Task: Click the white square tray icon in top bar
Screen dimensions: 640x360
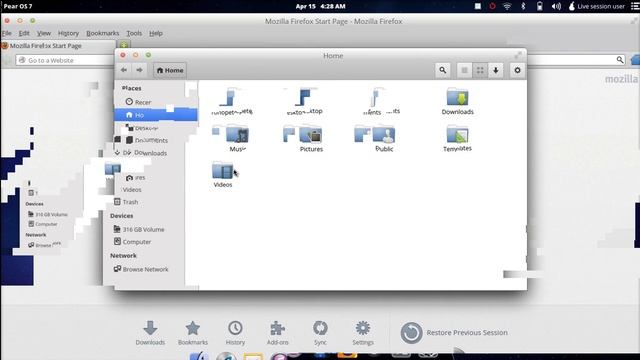Action: 478,6
